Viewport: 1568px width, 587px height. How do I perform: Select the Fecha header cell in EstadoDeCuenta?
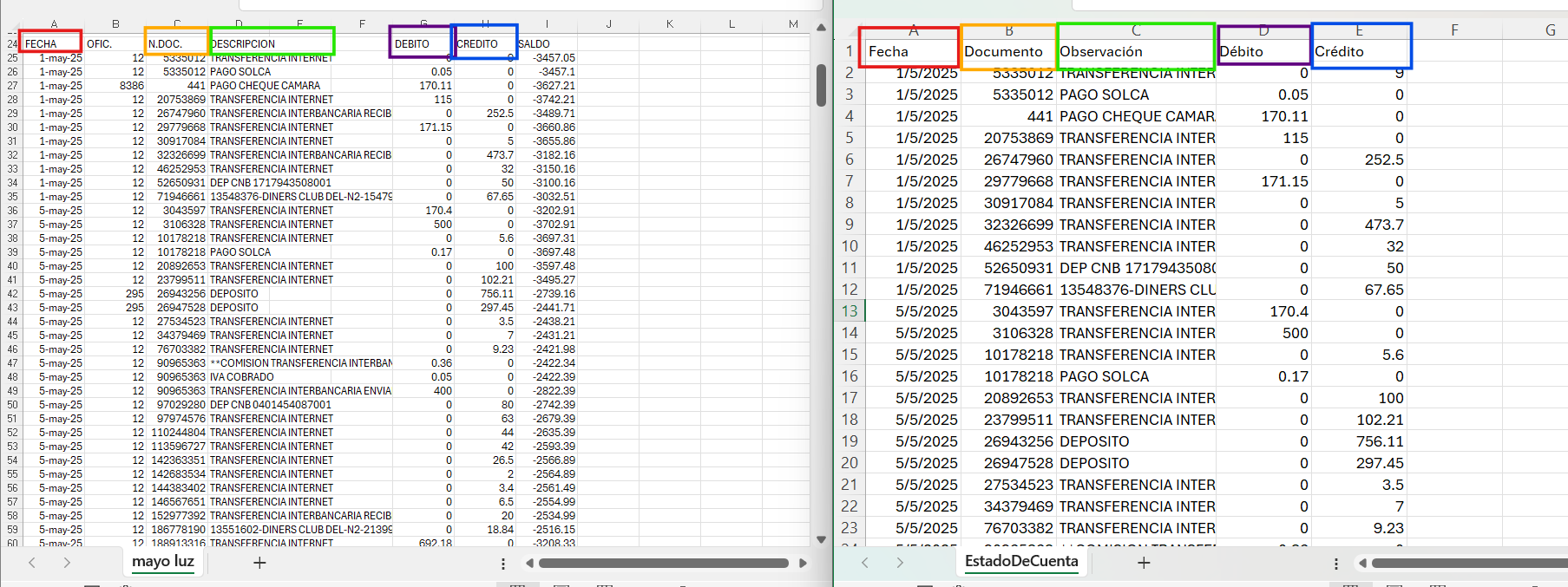(x=909, y=52)
